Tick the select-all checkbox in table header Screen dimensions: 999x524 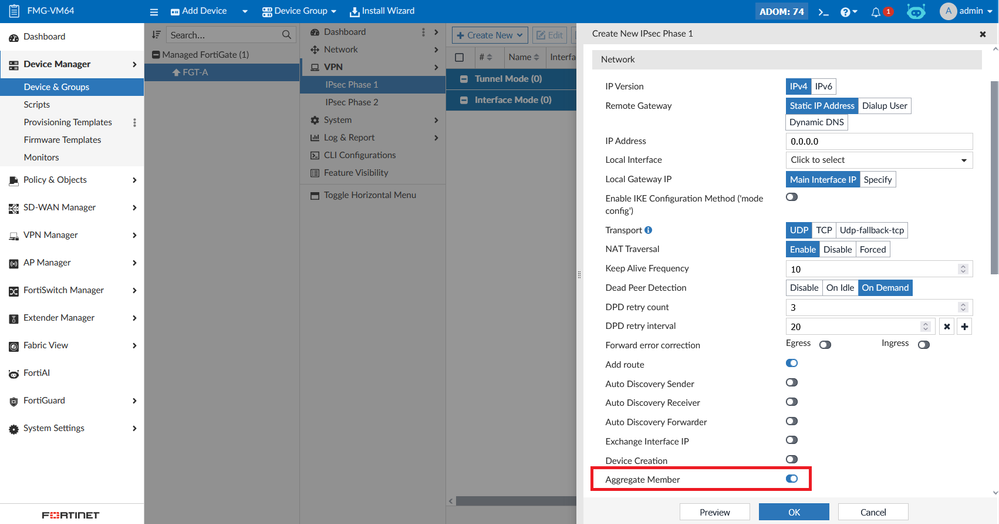click(459, 57)
